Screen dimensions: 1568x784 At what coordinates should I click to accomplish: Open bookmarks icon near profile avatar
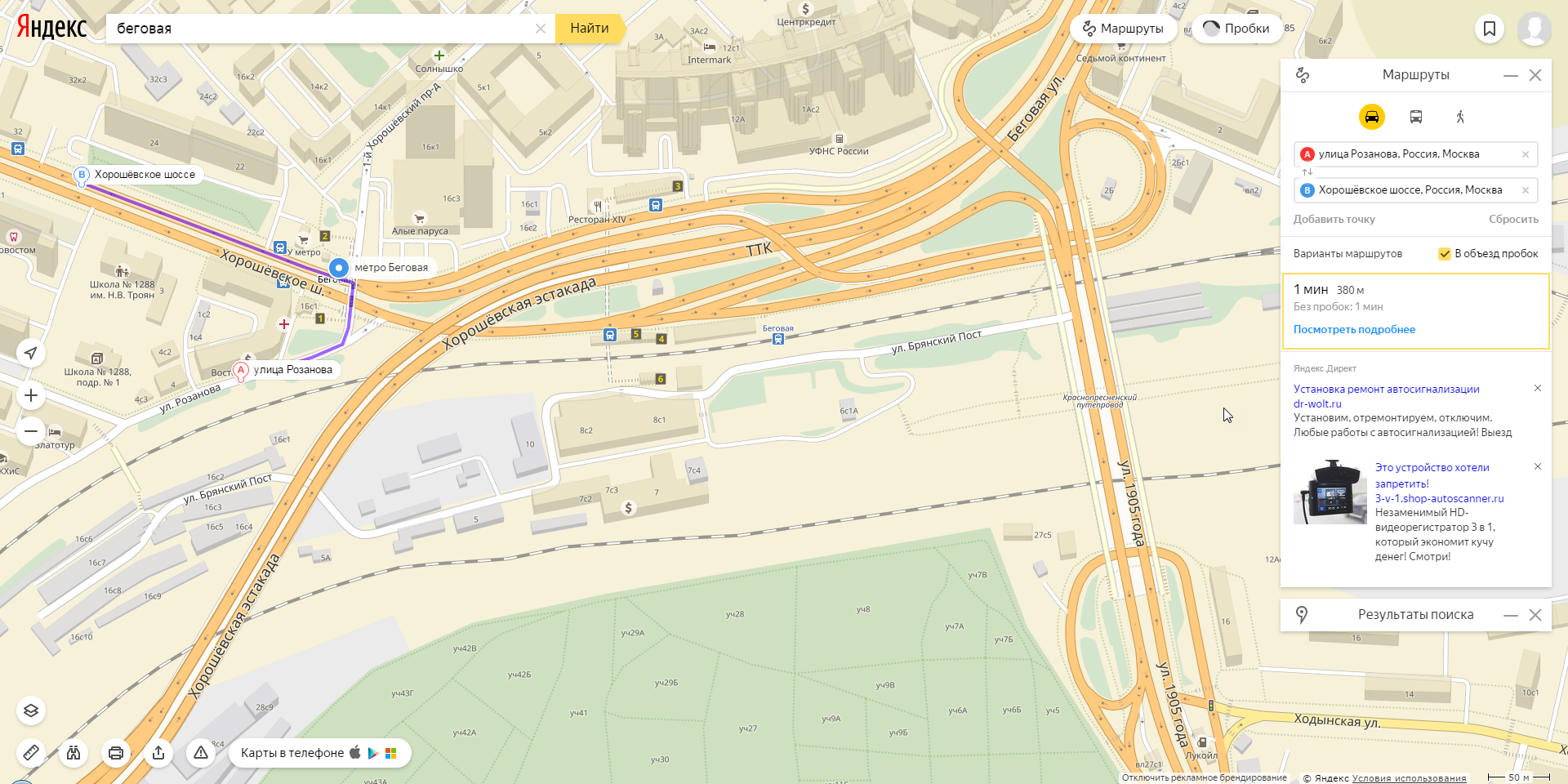click(1490, 29)
